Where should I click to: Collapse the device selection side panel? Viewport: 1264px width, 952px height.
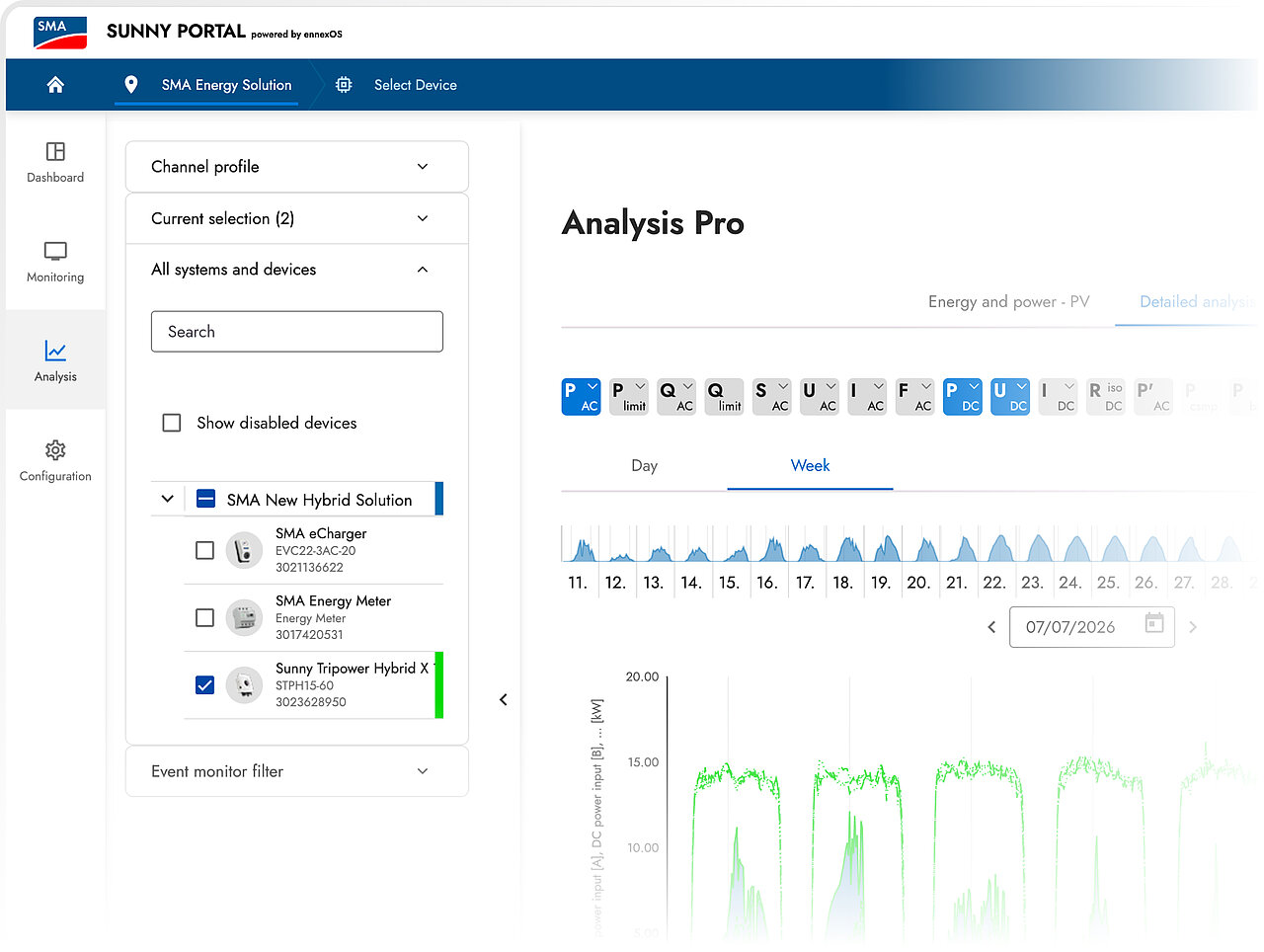tap(504, 700)
